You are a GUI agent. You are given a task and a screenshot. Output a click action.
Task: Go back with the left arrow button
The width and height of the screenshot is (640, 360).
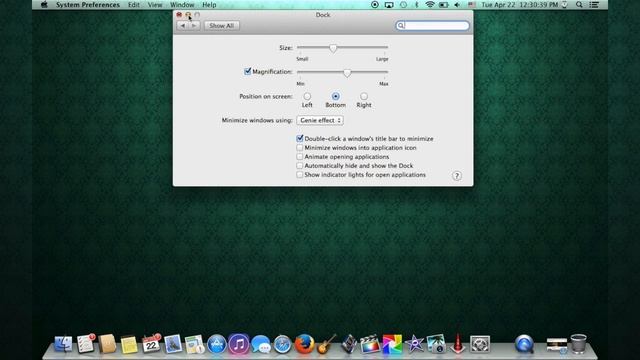[x=182, y=26]
